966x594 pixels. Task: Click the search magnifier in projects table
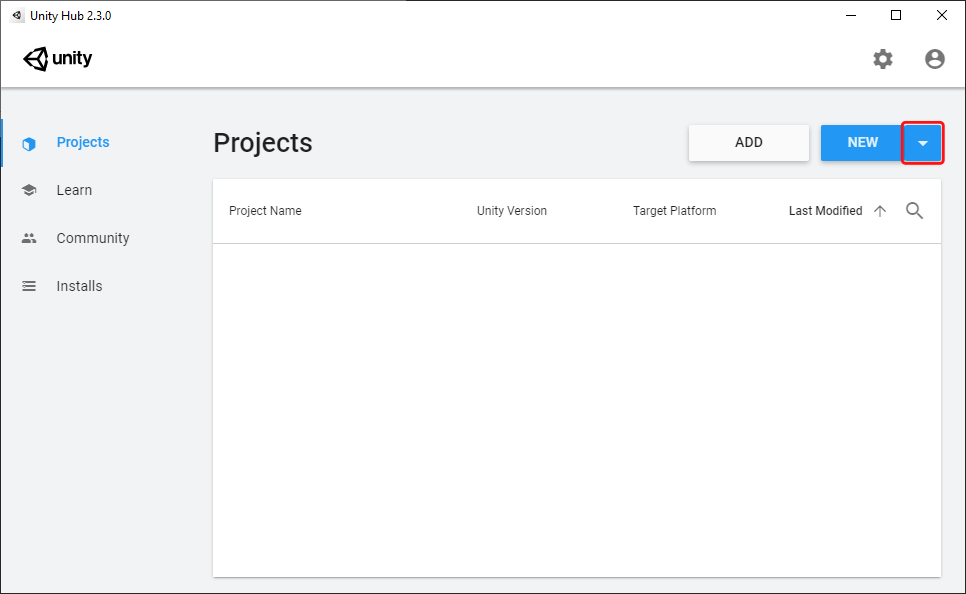914,211
